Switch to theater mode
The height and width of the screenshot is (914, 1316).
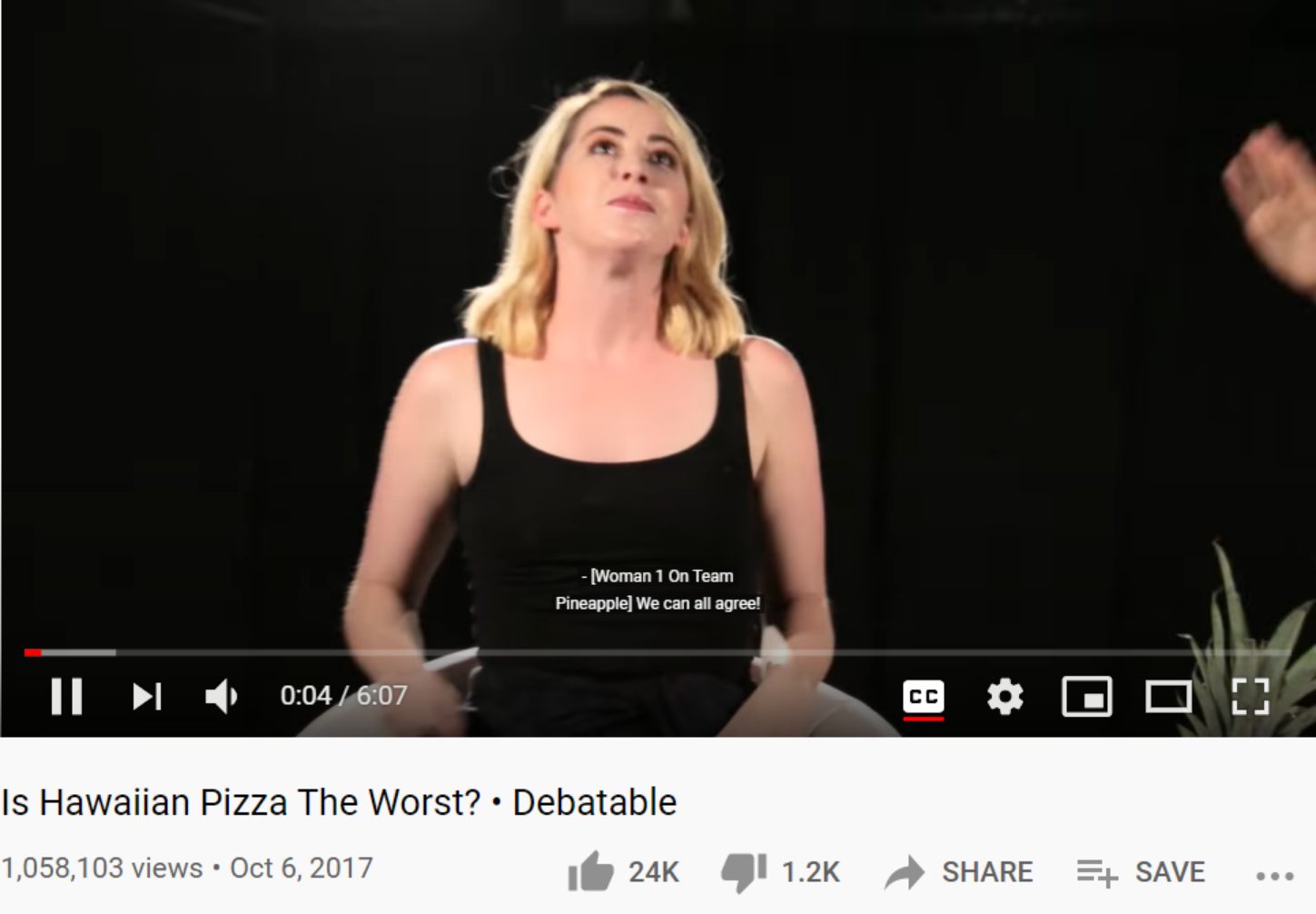[x=1168, y=697]
